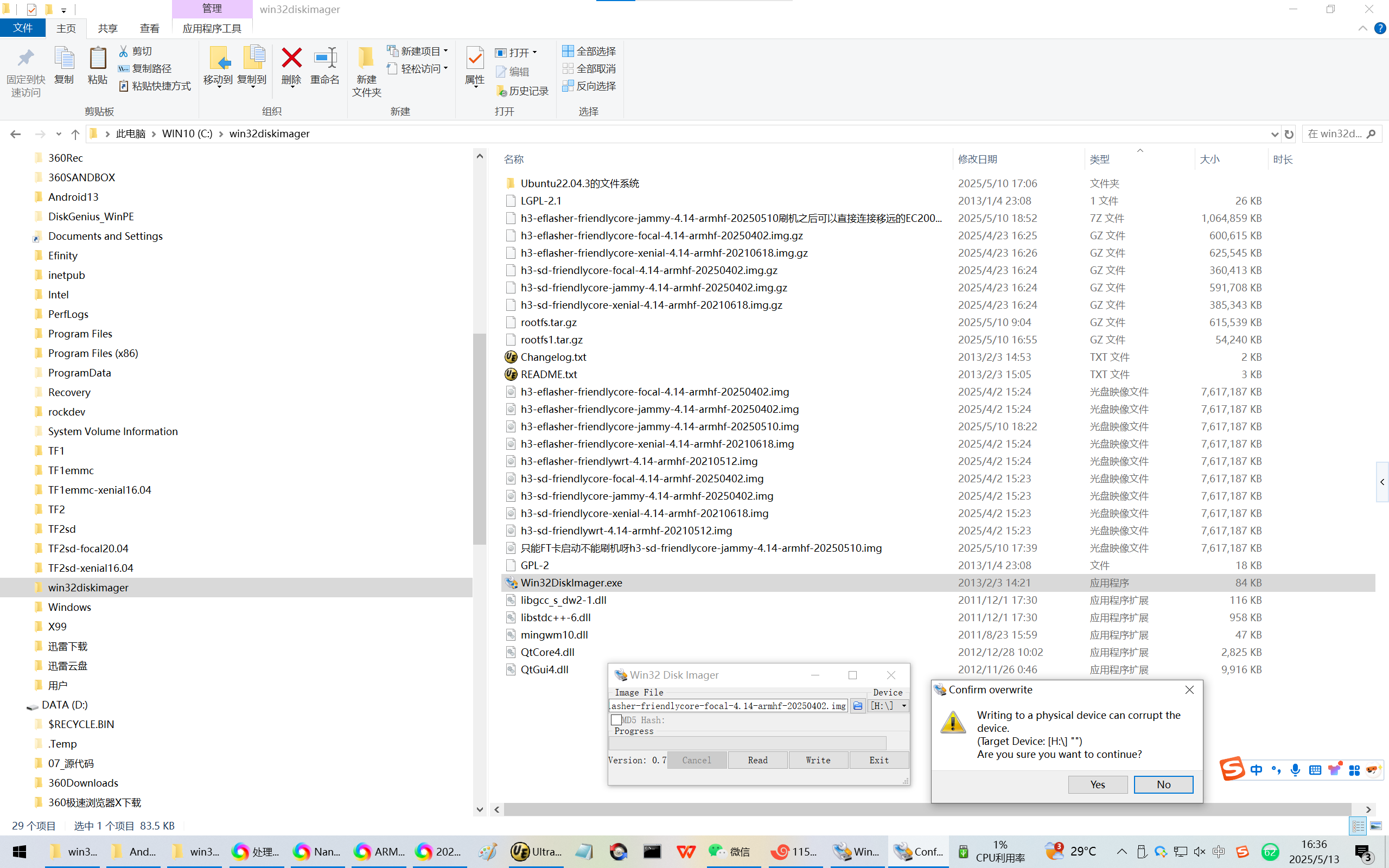Screen dimensions: 1389x868
Task: Open the Share (共享) ribbon tab
Action: click(x=107, y=28)
